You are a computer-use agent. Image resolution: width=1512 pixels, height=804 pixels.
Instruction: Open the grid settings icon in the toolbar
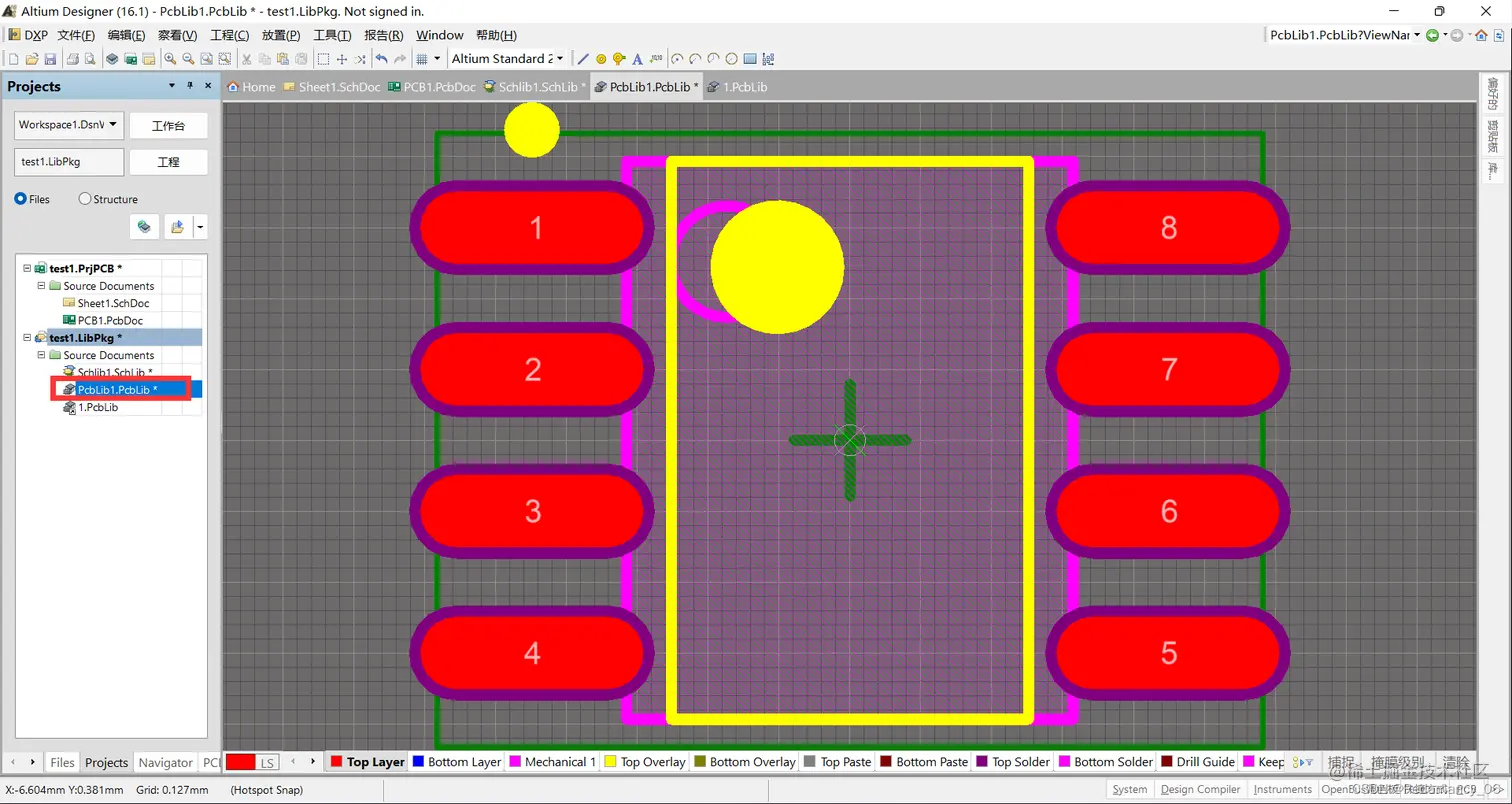(422, 59)
